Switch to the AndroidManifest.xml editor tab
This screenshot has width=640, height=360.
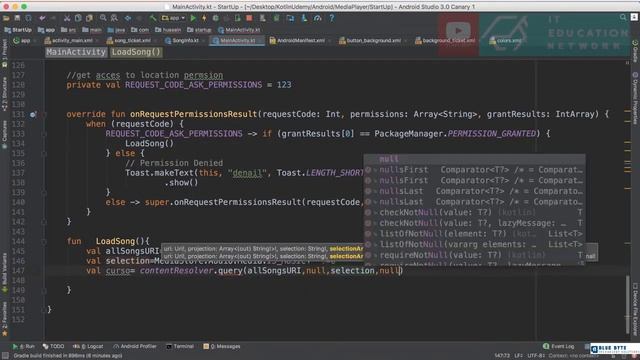pos(299,40)
